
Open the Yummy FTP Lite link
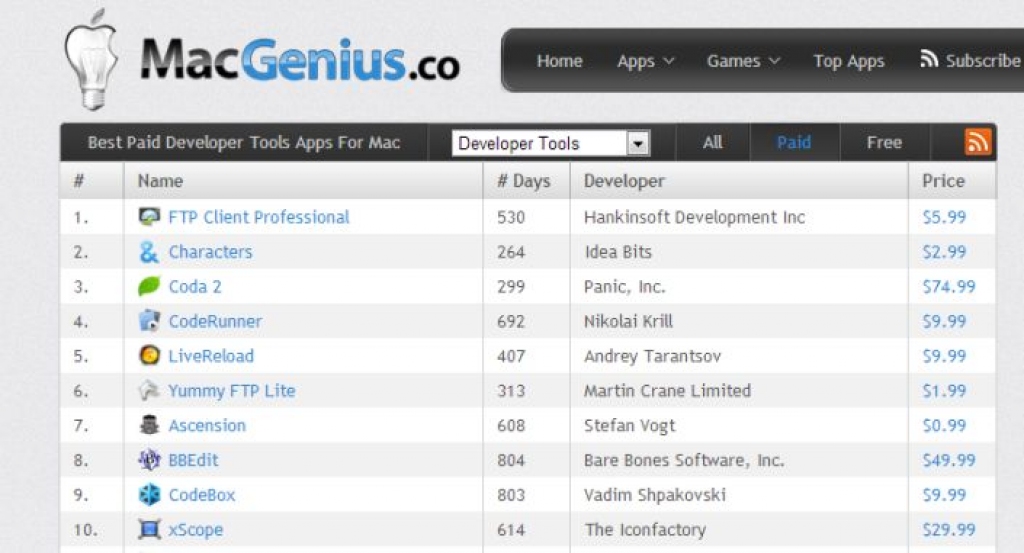click(x=232, y=390)
